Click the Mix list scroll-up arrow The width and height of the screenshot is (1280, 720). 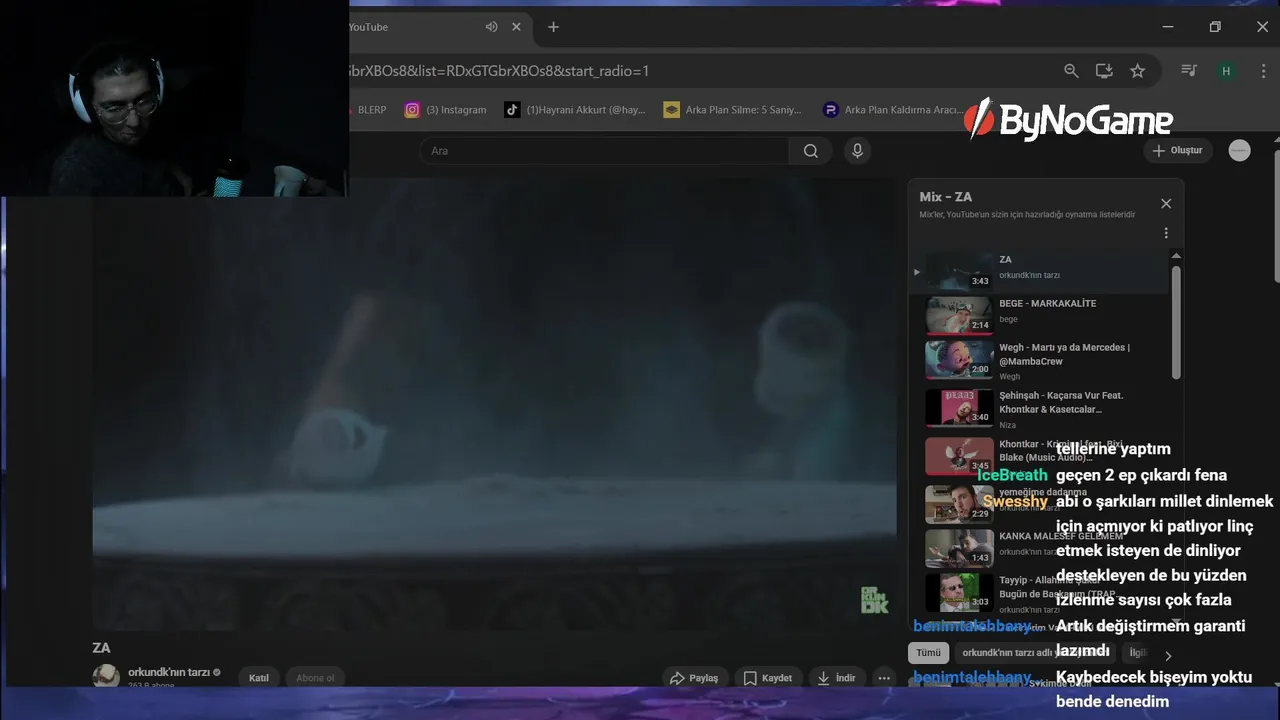click(1176, 256)
